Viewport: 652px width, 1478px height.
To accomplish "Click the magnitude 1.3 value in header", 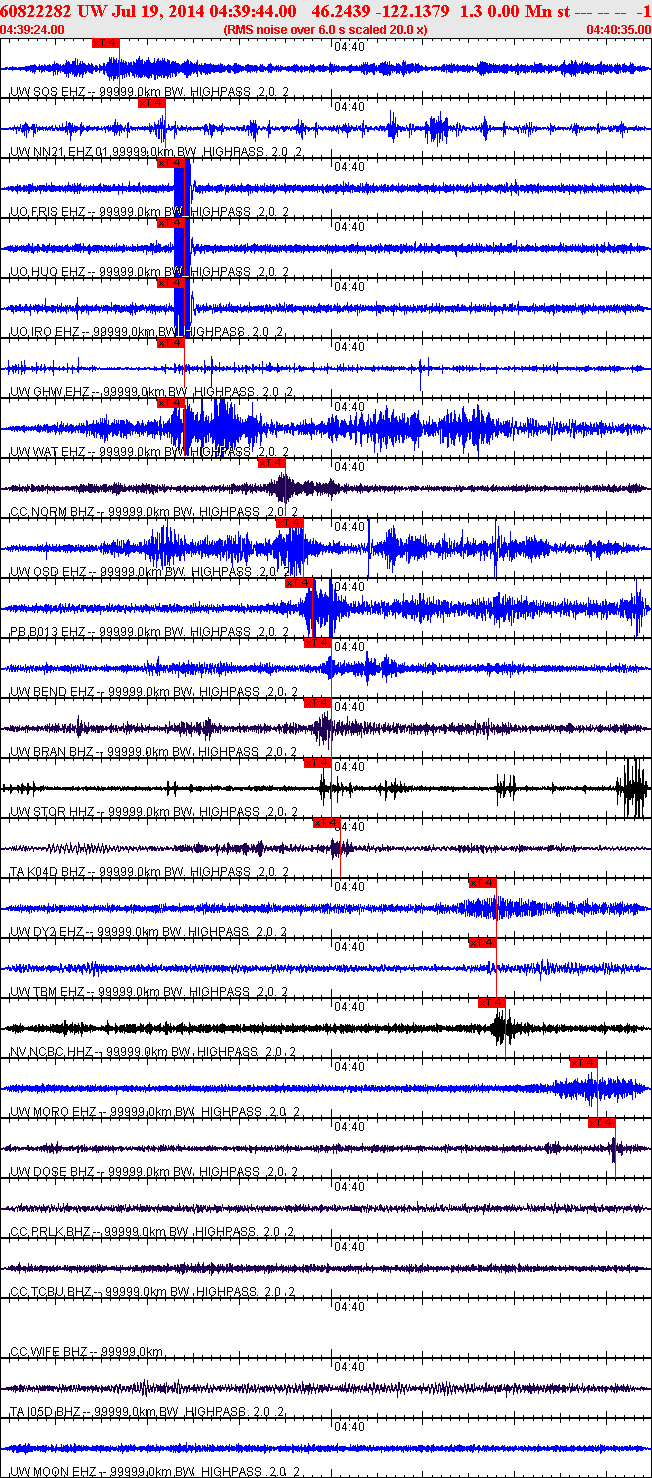I will pyautogui.click(x=469, y=10).
